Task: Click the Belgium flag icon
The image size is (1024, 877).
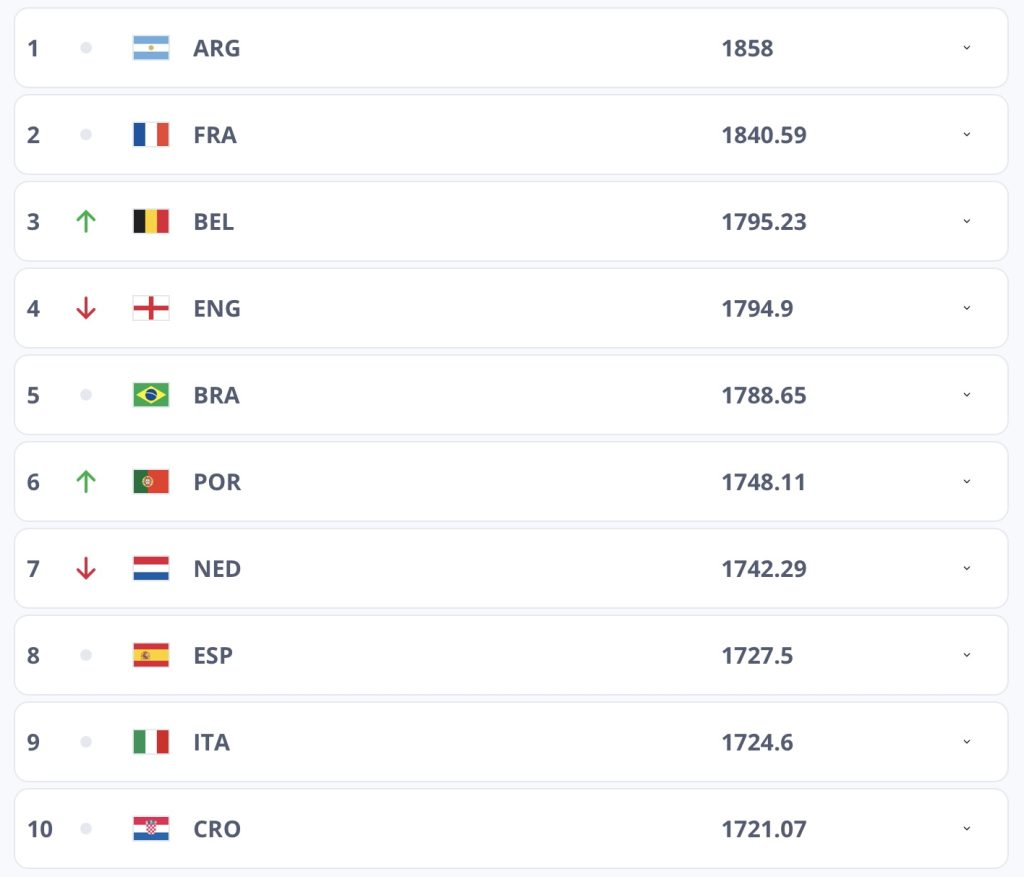Action: (151, 221)
